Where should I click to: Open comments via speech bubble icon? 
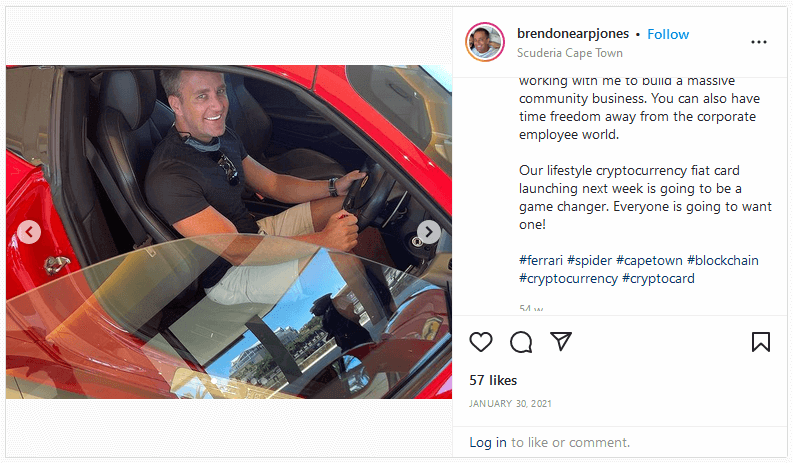pyautogui.click(x=521, y=342)
